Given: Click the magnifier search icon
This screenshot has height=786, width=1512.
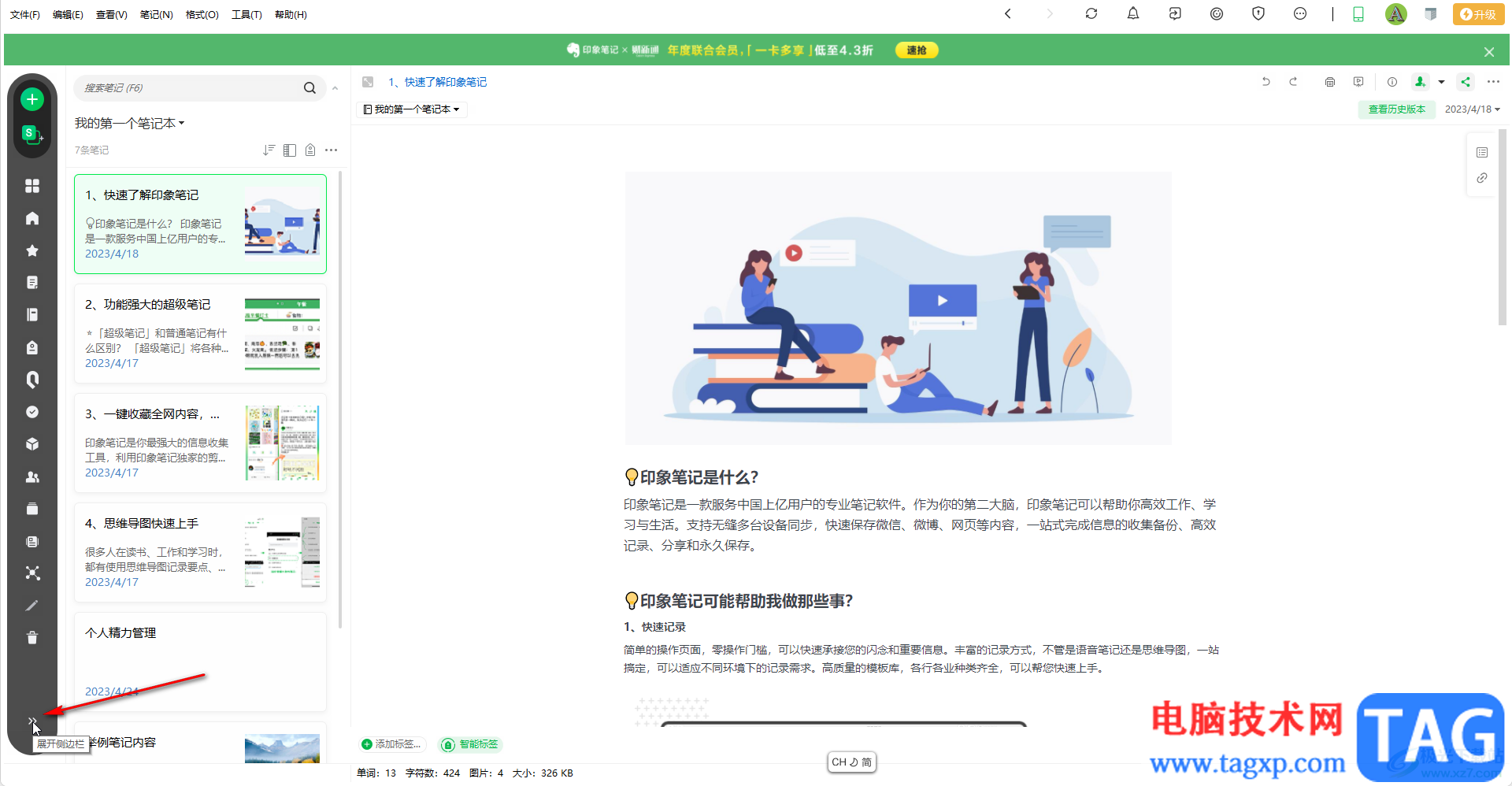Looking at the screenshot, I should tap(309, 88).
